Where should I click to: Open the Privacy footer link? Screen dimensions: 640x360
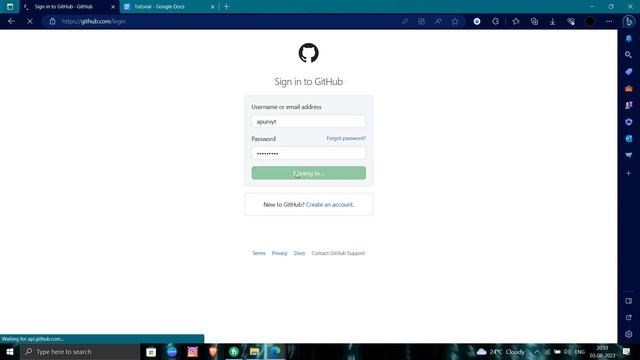pyautogui.click(x=280, y=253)
